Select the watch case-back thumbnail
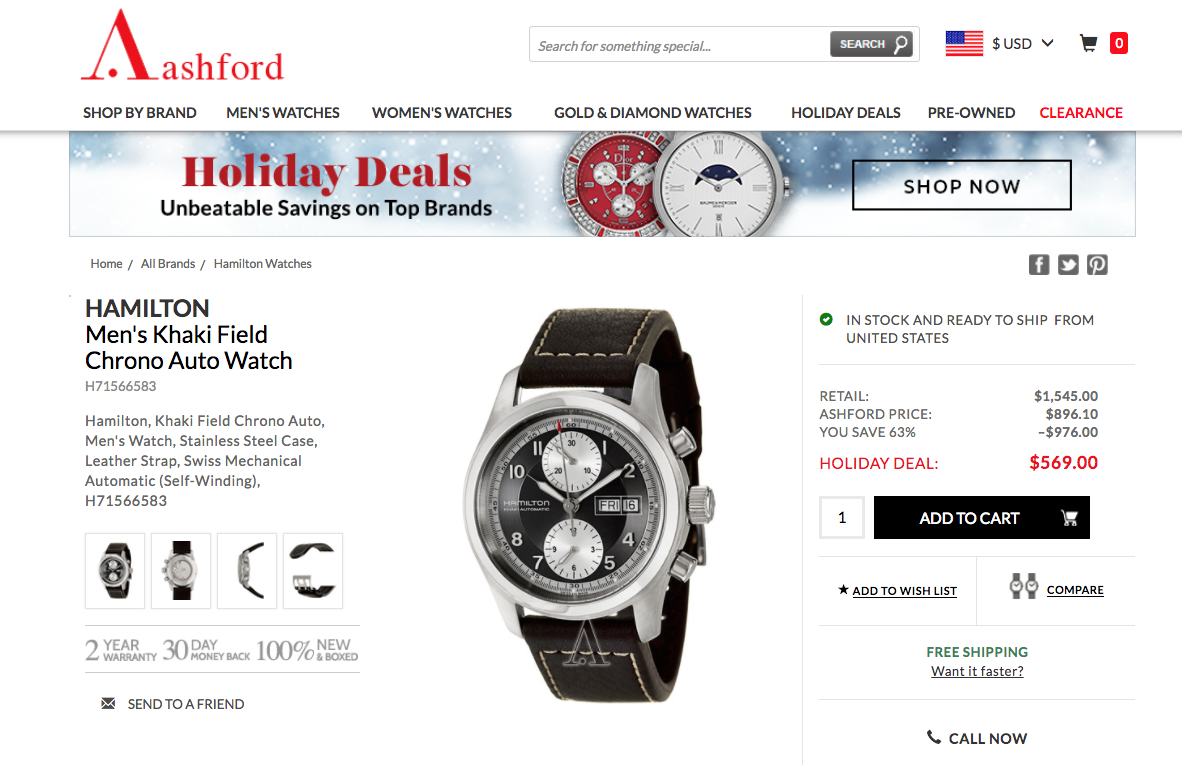This screenshot has width=1182, height=765. (181, 571)
